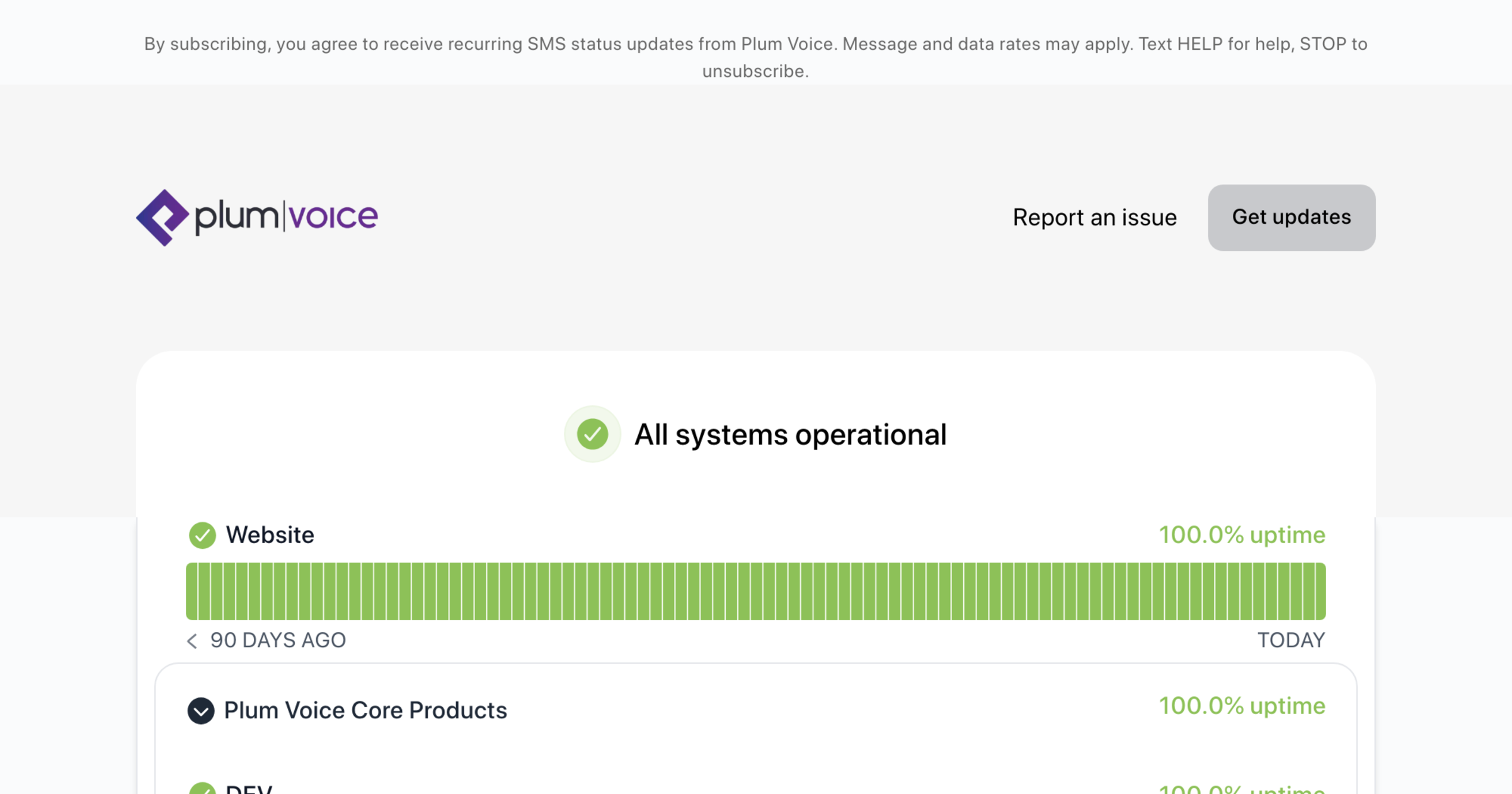Click Get updates

(1291, 217)
